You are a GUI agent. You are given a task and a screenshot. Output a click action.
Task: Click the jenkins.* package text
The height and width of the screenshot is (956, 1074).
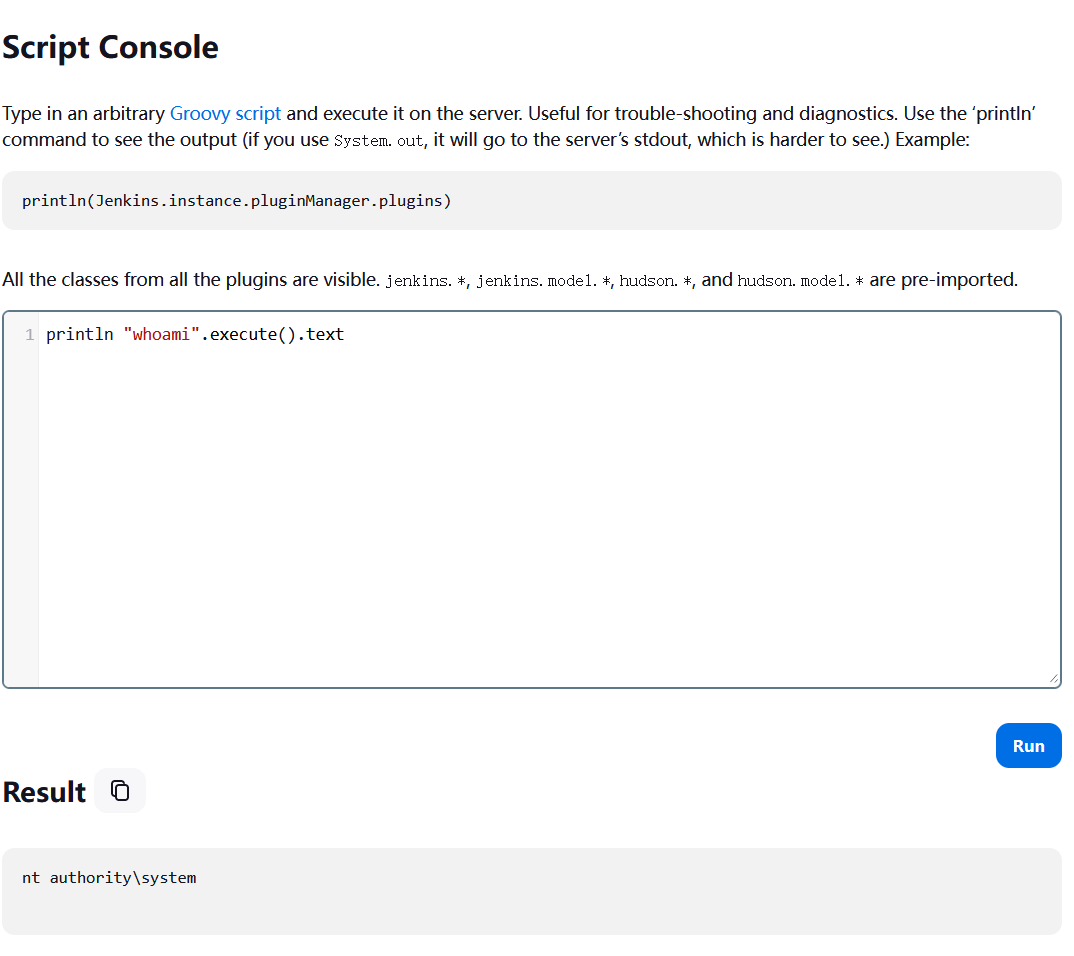click(426, 281)
